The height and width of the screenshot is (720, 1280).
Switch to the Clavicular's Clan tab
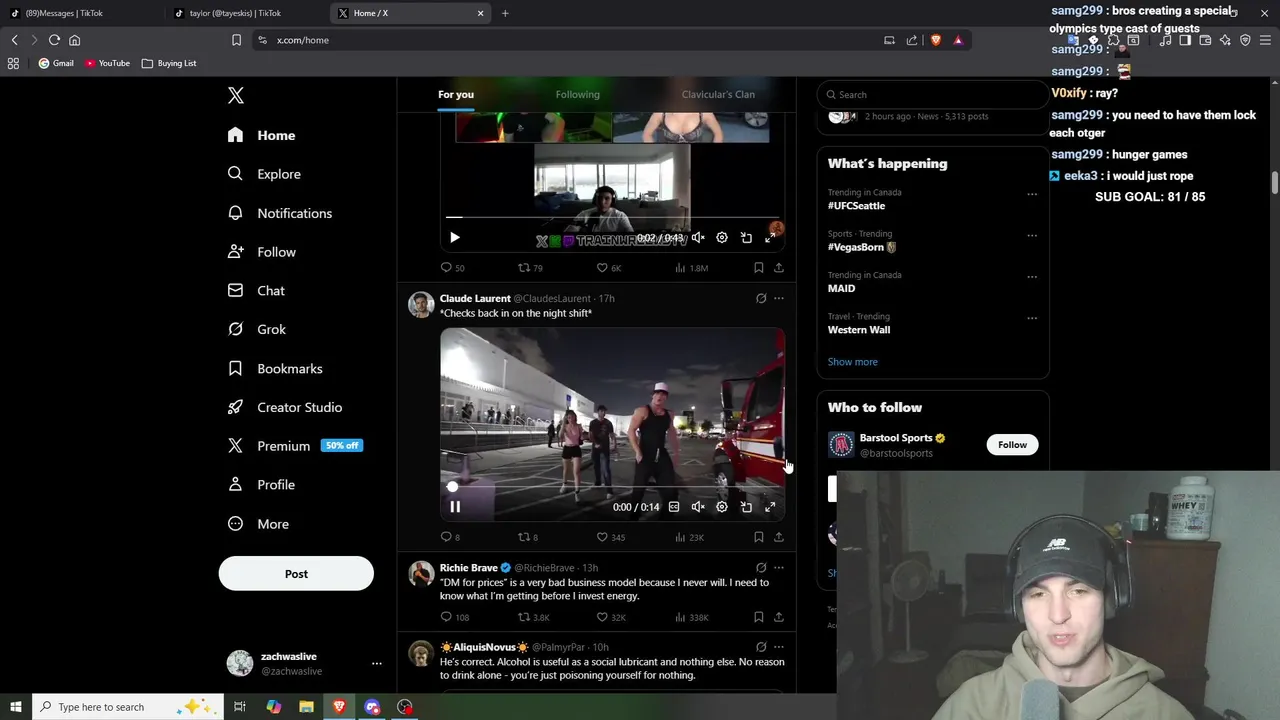click(x=718, y=94)
